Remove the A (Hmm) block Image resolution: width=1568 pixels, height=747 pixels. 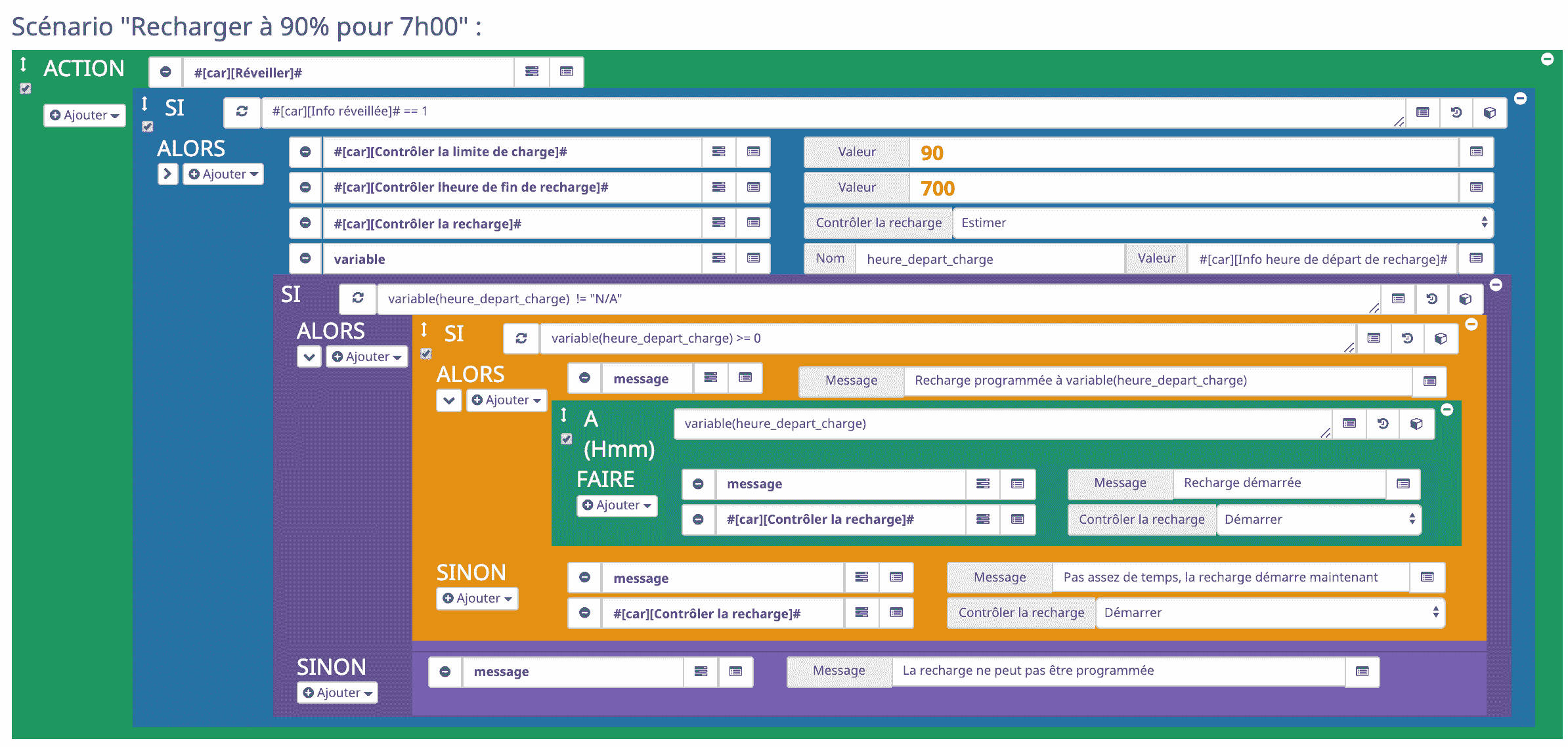click(1447, 410)
